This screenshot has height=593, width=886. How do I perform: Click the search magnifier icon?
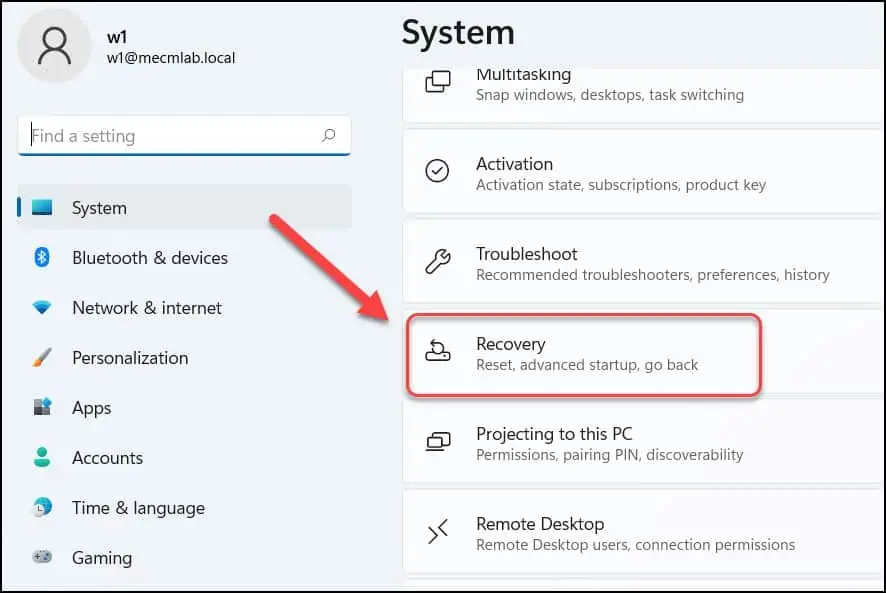pyautogui.click(x=329, y=136)
